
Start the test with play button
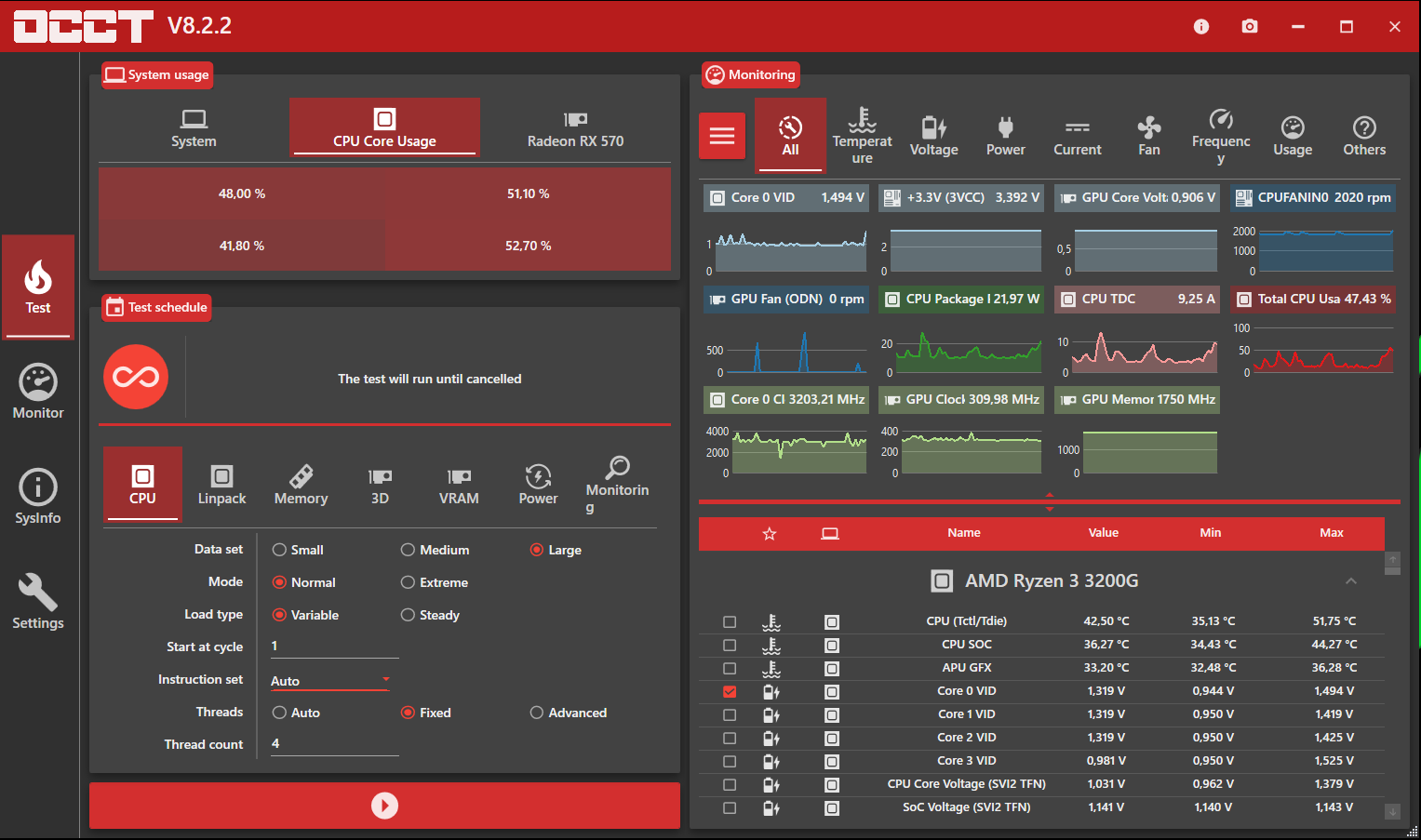click(x=384, y=806)
